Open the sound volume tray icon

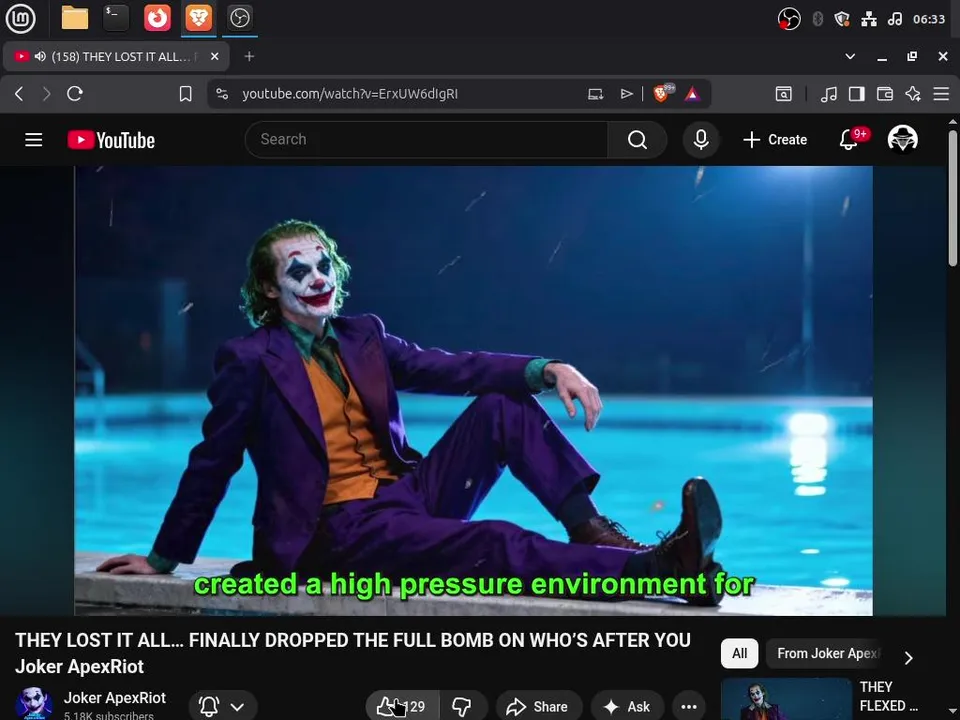(895, 19)
